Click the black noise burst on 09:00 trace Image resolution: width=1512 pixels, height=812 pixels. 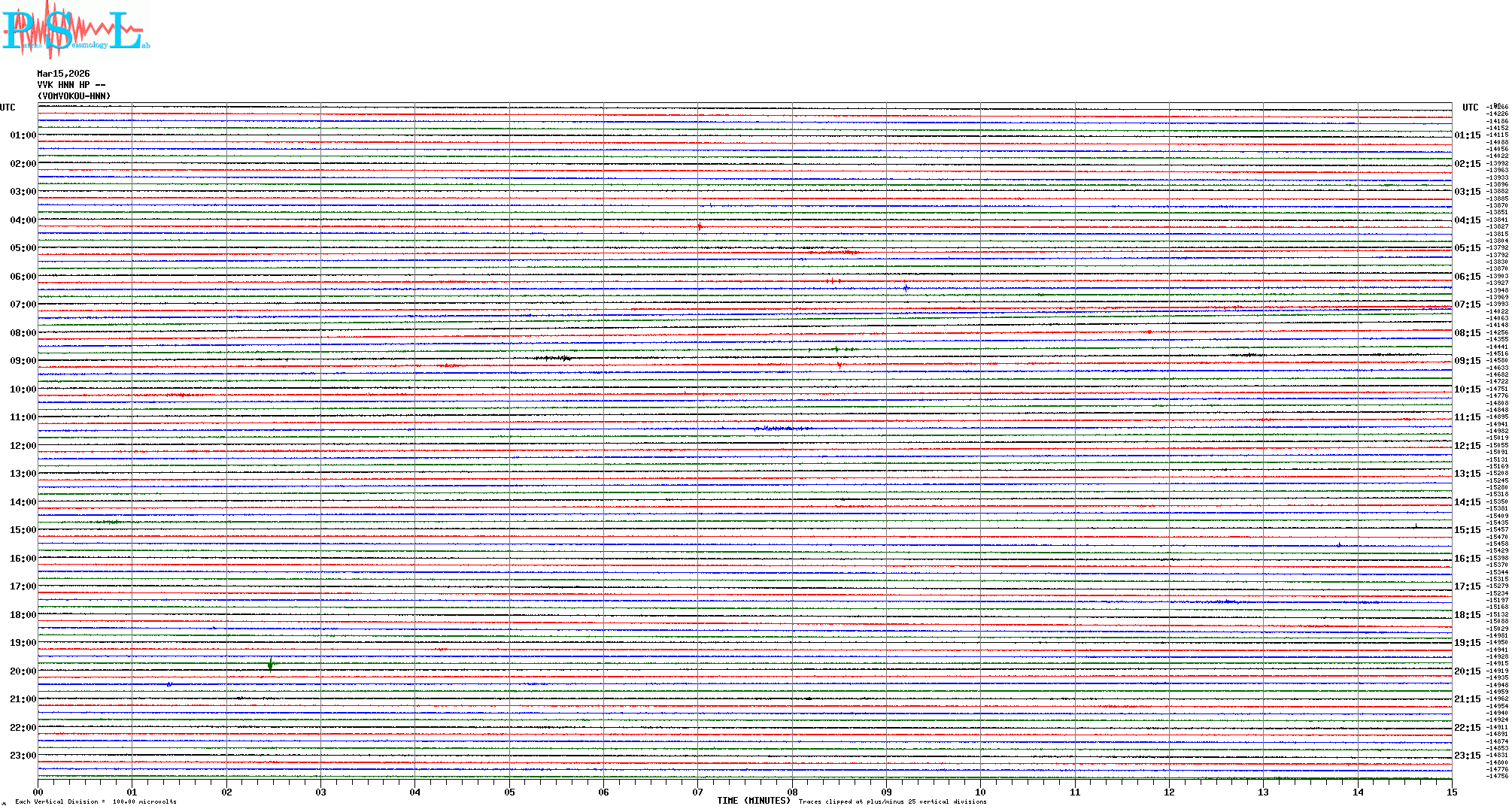click(555, 358)
